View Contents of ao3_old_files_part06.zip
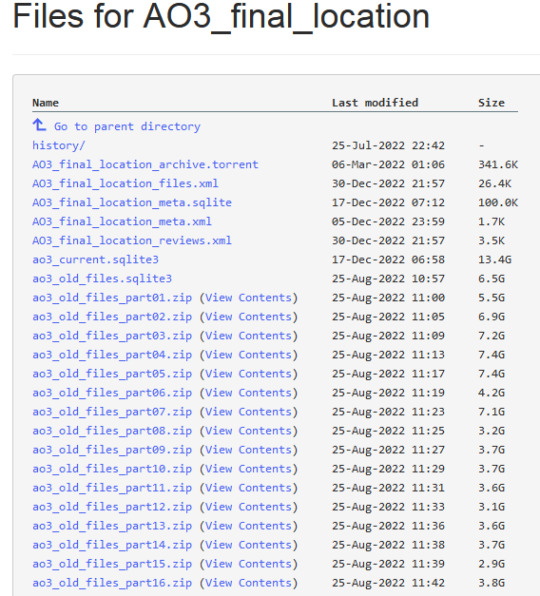The width and height of the screenshot is (540, 596). pyautogui.click(x=249, y=393)
